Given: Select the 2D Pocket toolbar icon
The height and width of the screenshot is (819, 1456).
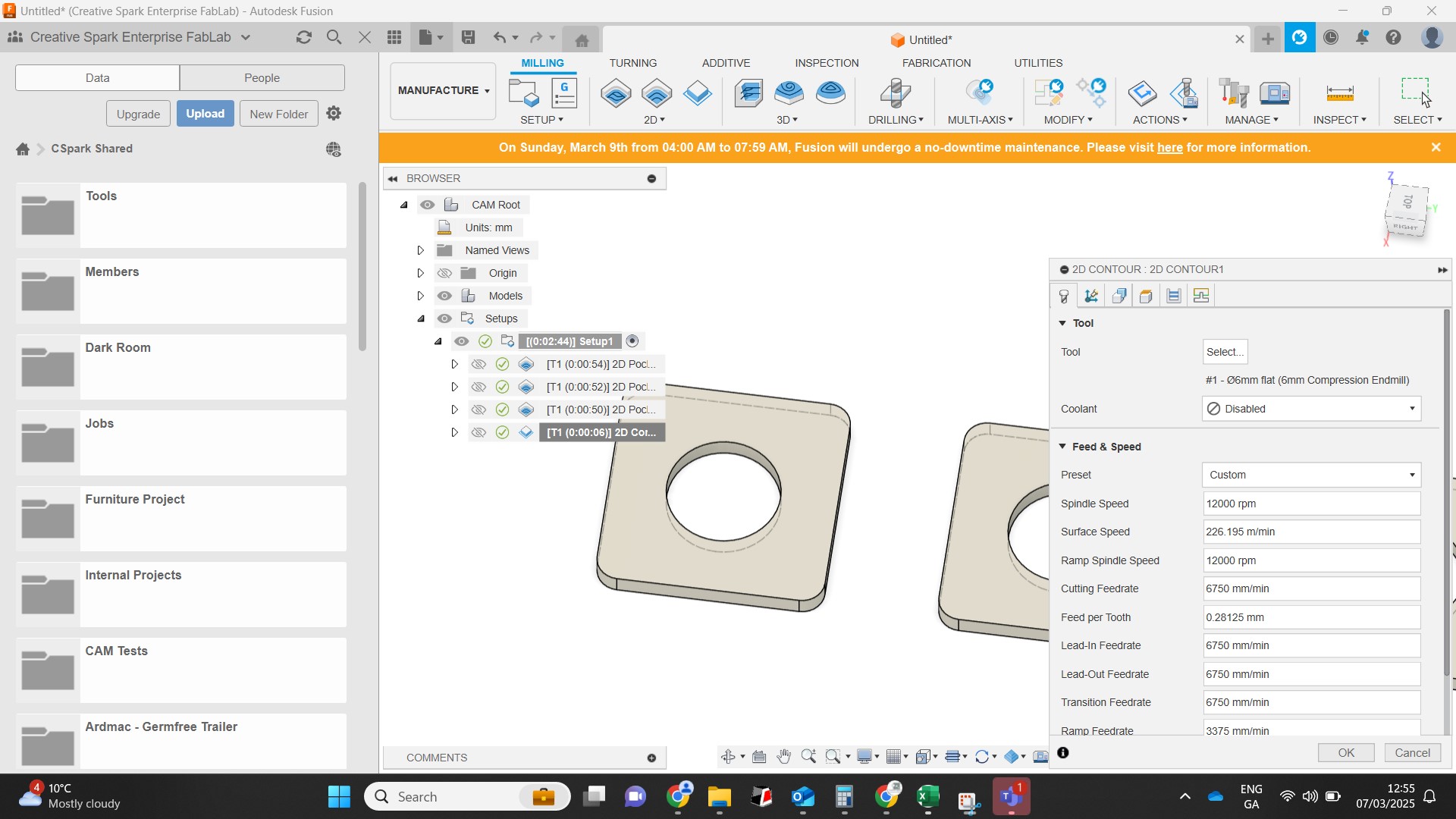Looking at the screenshot, I should [x=657, y=93].
